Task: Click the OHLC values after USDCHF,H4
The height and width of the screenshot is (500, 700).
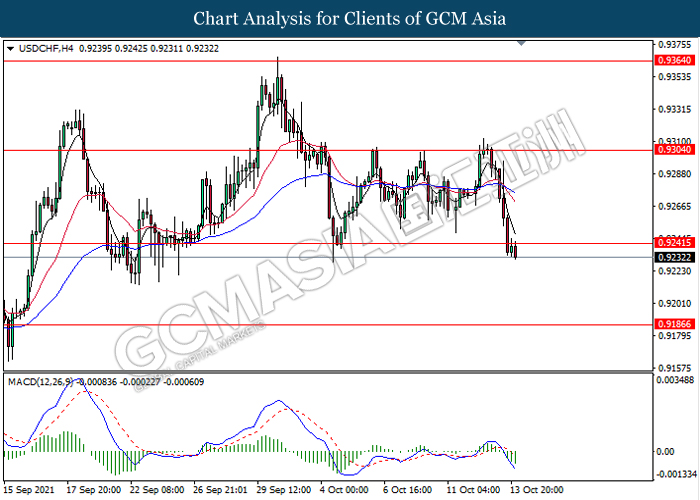Action: pyautogui.click(x=149, y=49)
